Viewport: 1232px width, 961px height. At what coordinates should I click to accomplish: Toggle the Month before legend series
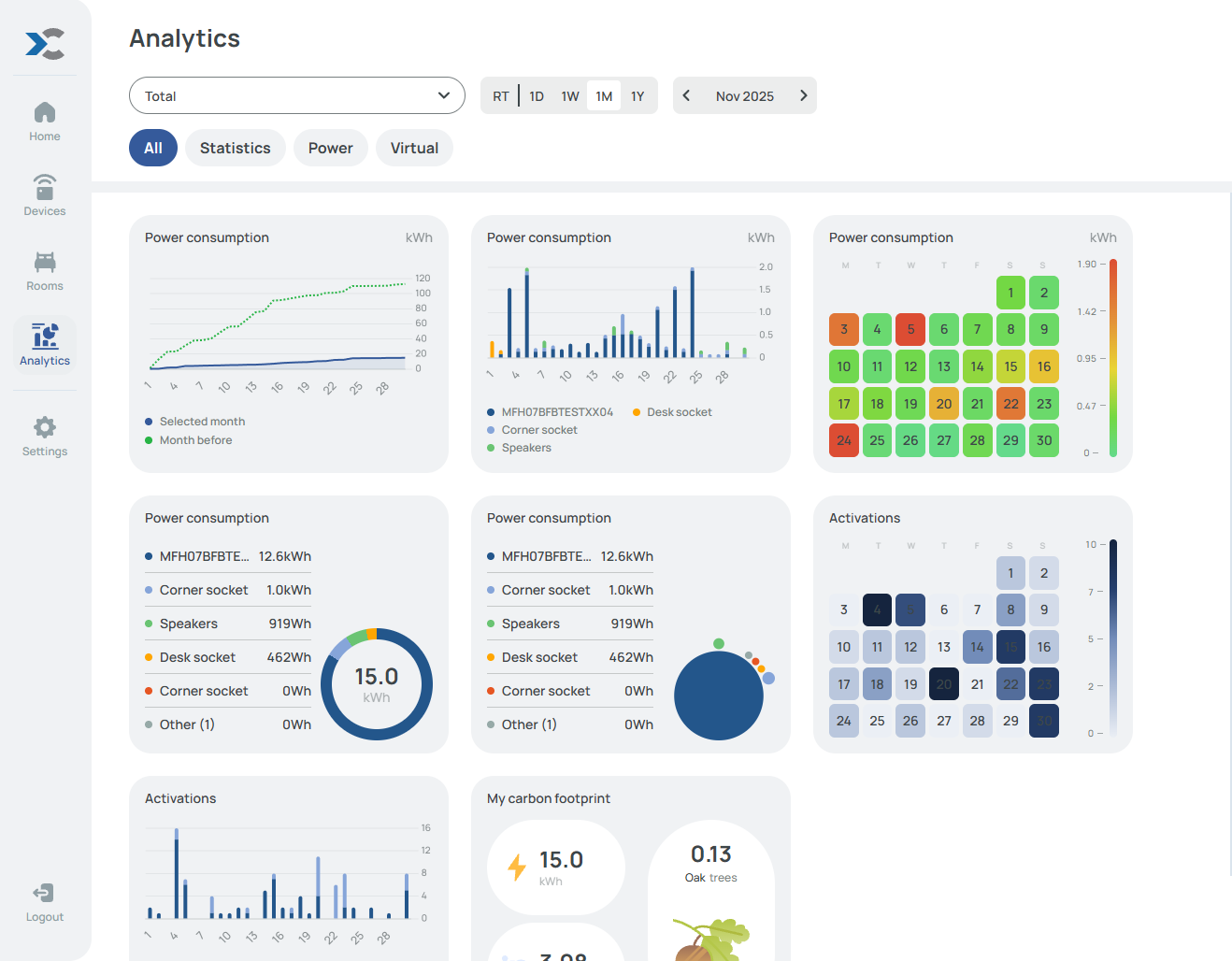click(195, 440)
